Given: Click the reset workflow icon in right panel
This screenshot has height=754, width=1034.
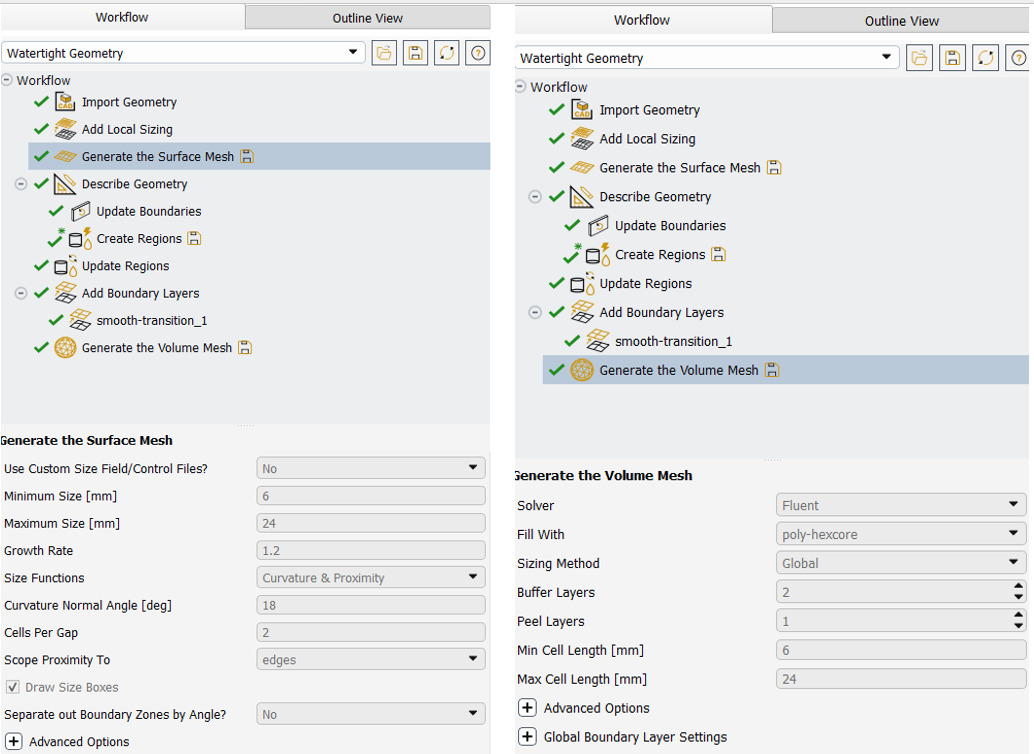Looking at the screenshot, I should click(986, 58).
